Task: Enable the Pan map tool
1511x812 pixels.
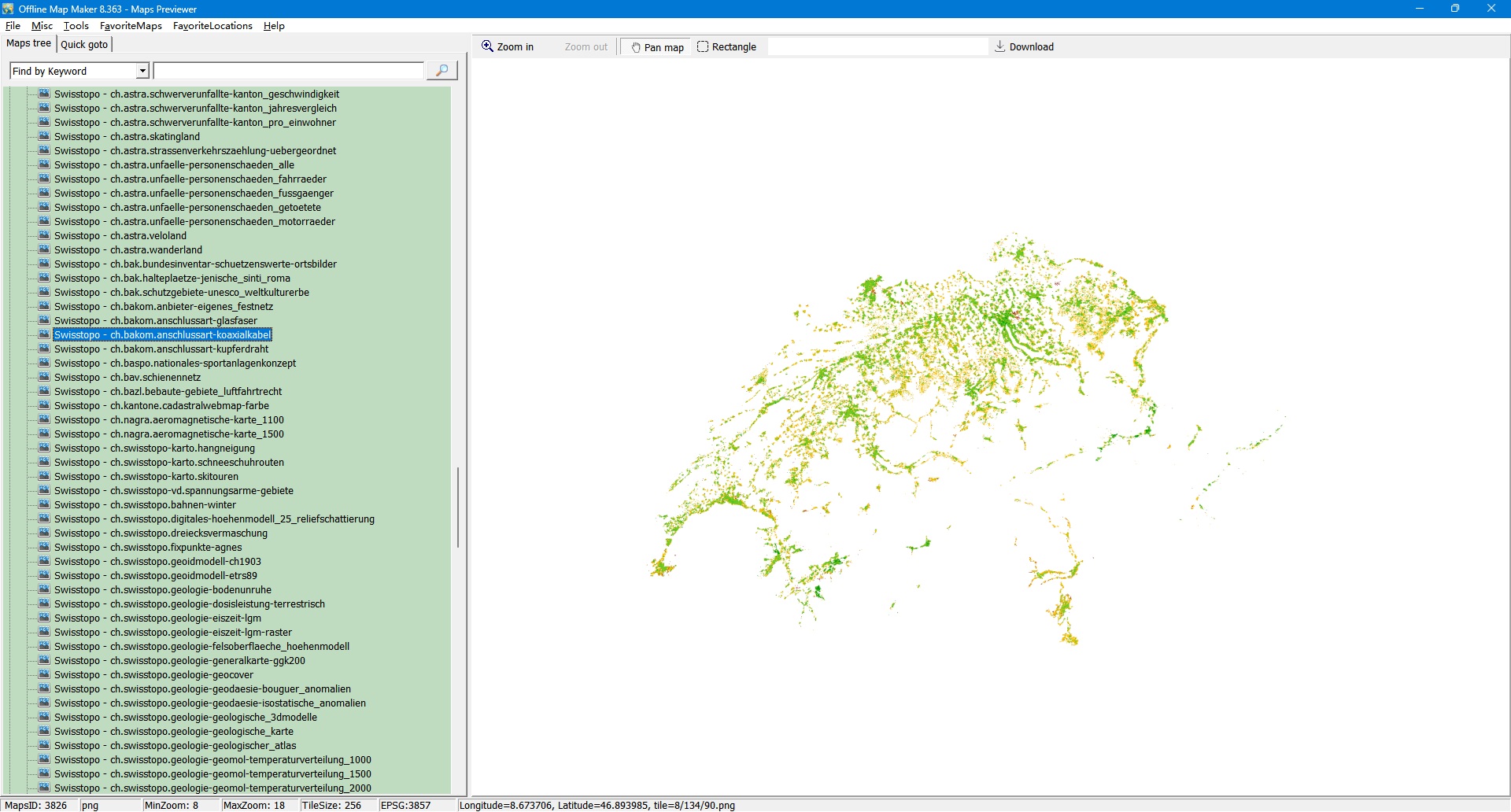Action: point(656,47)
